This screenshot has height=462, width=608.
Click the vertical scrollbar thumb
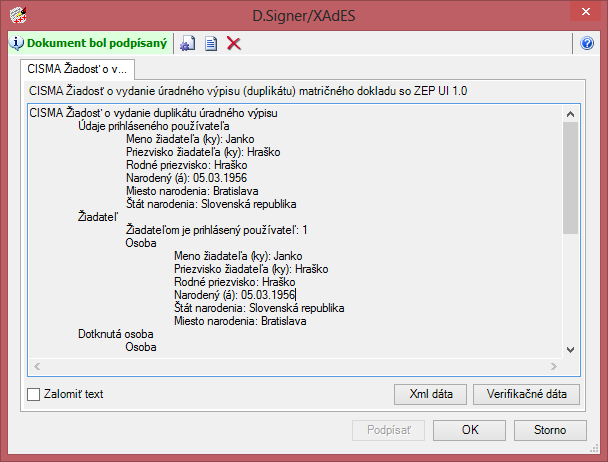tap(570, 178)
